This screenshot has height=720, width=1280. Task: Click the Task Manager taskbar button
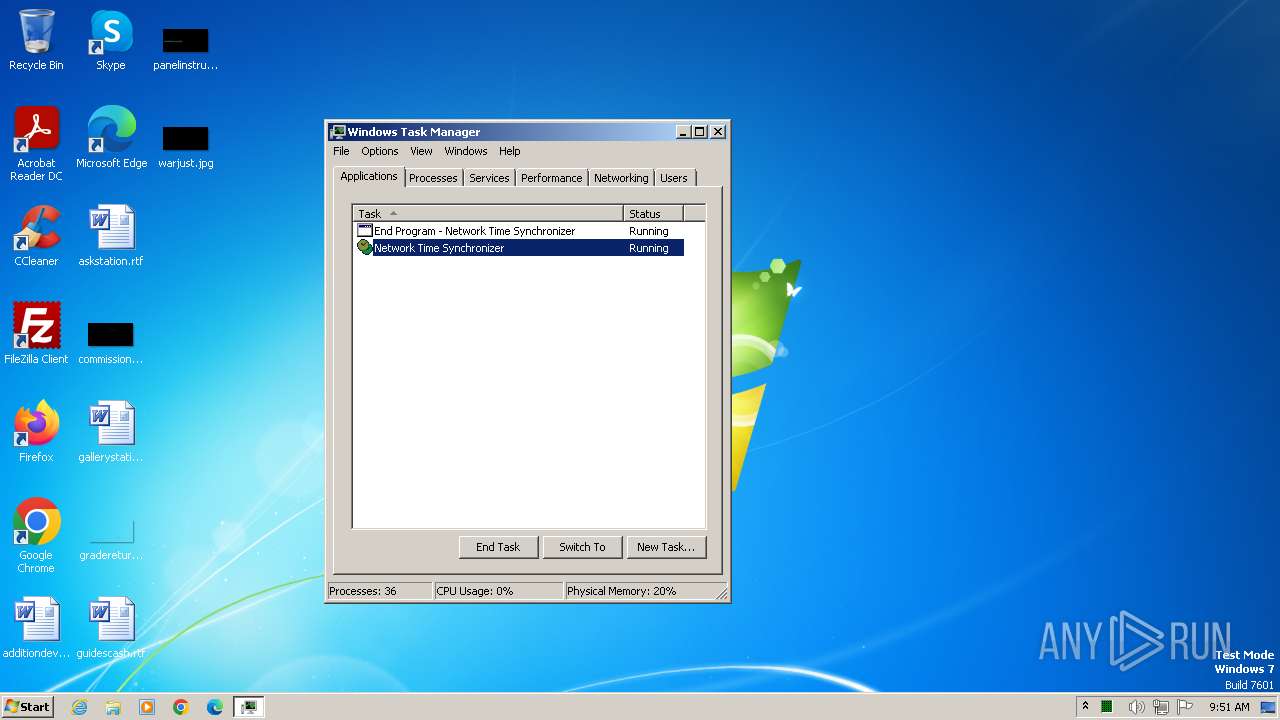pos(249,707)
